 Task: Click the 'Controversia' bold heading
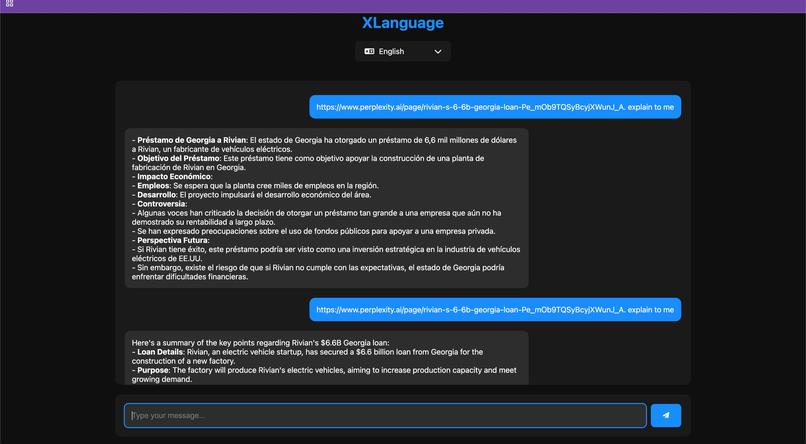[x=161, y=204]
